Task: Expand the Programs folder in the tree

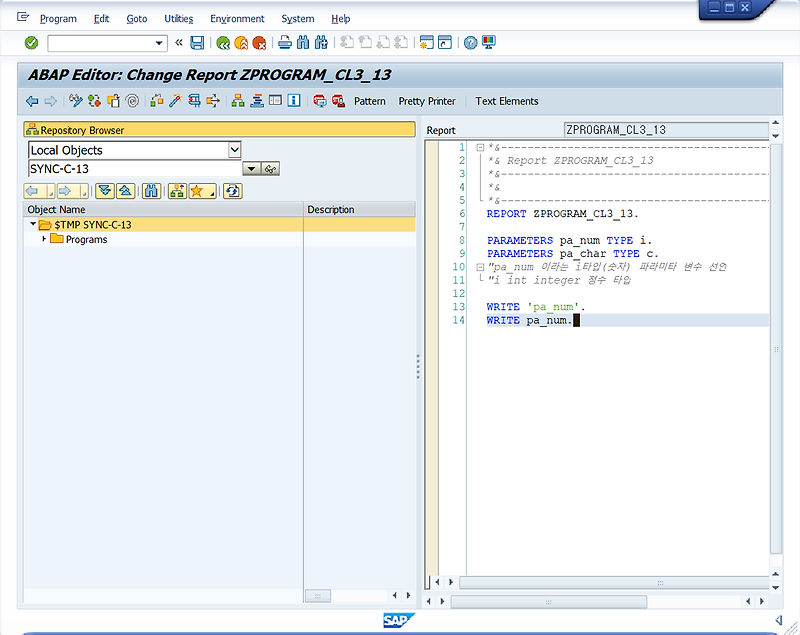Action: [x=44, y=239]
